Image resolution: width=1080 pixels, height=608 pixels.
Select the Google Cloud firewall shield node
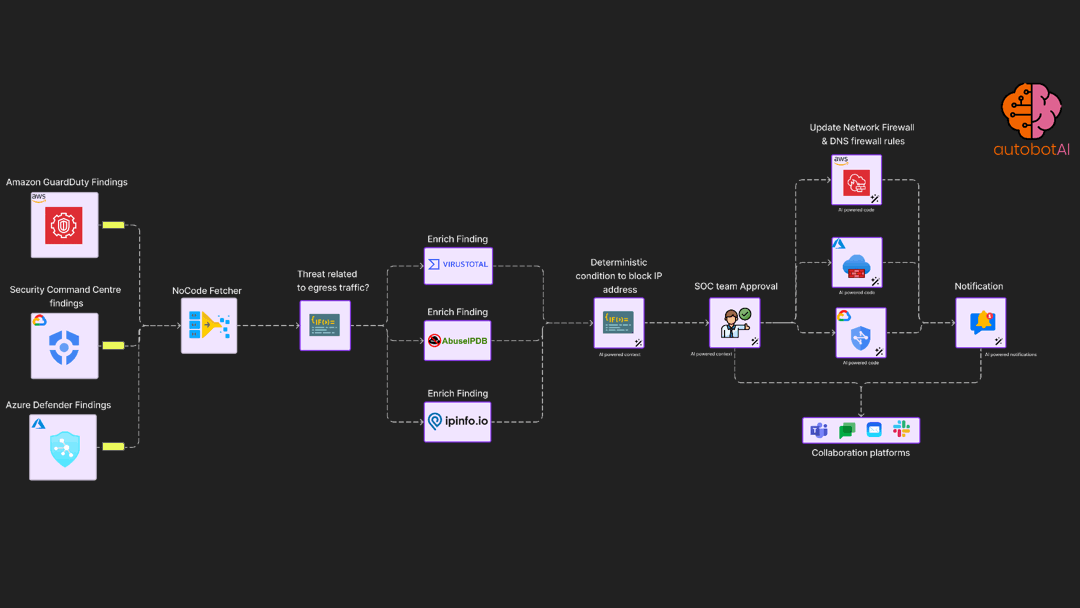point(861,333)
